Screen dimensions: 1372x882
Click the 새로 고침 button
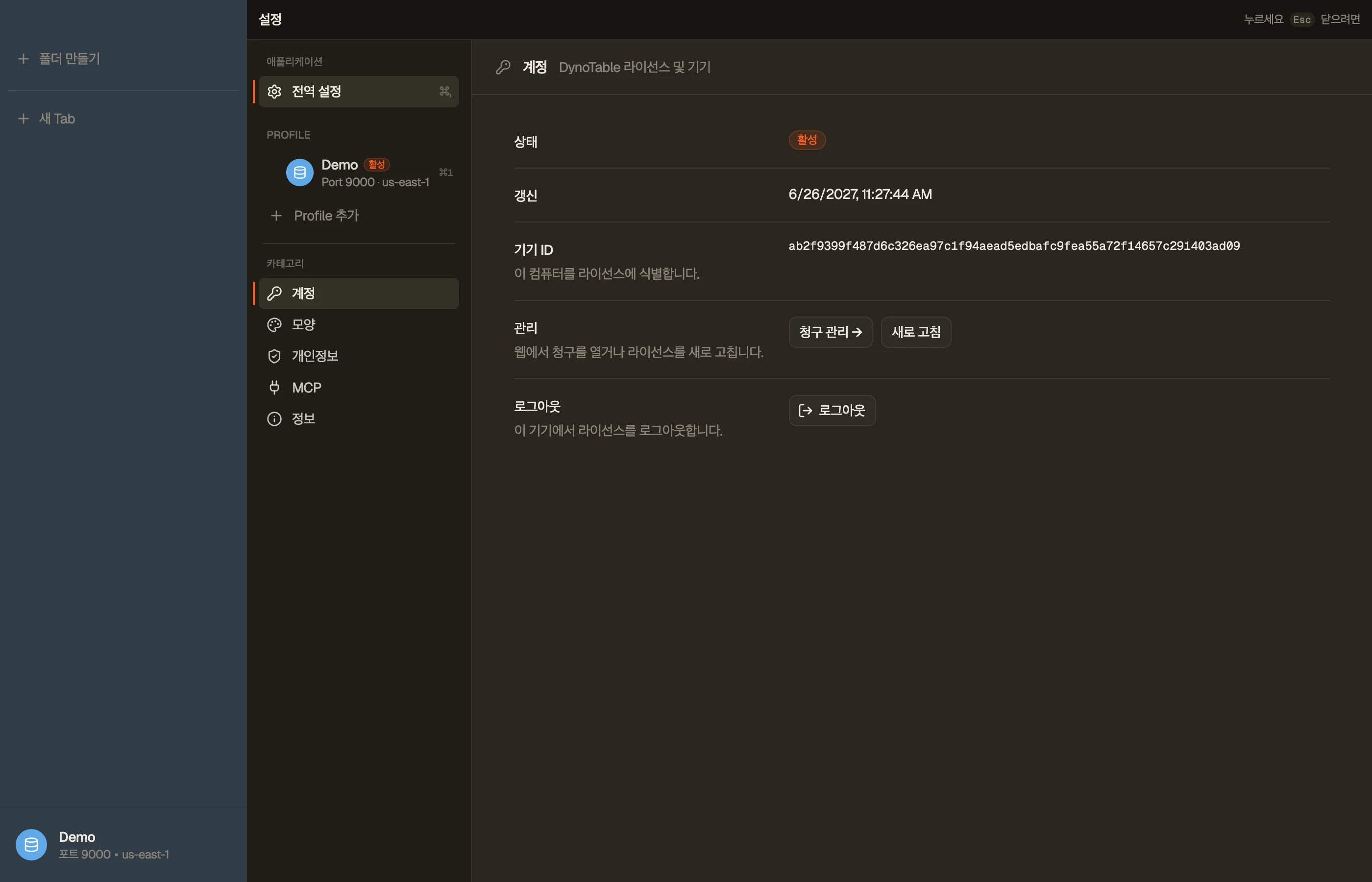coord(916,332)
